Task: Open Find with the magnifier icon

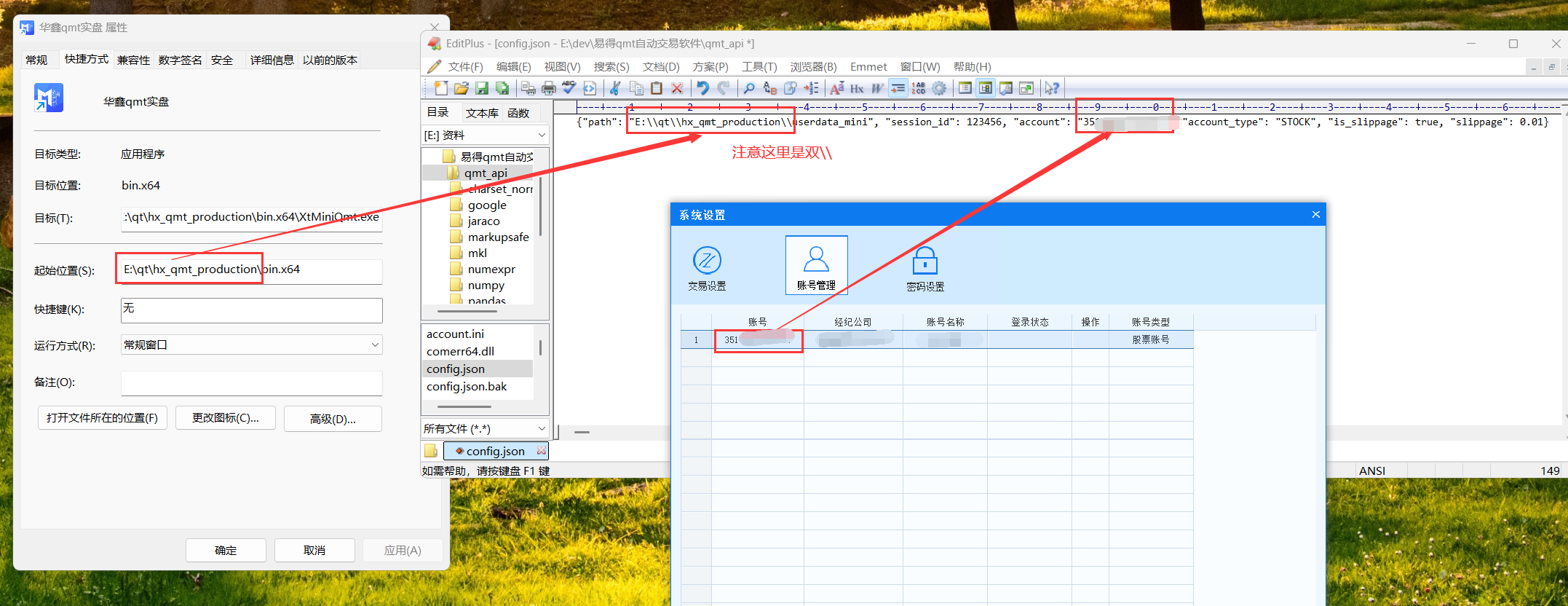Action: click(749, 88)
